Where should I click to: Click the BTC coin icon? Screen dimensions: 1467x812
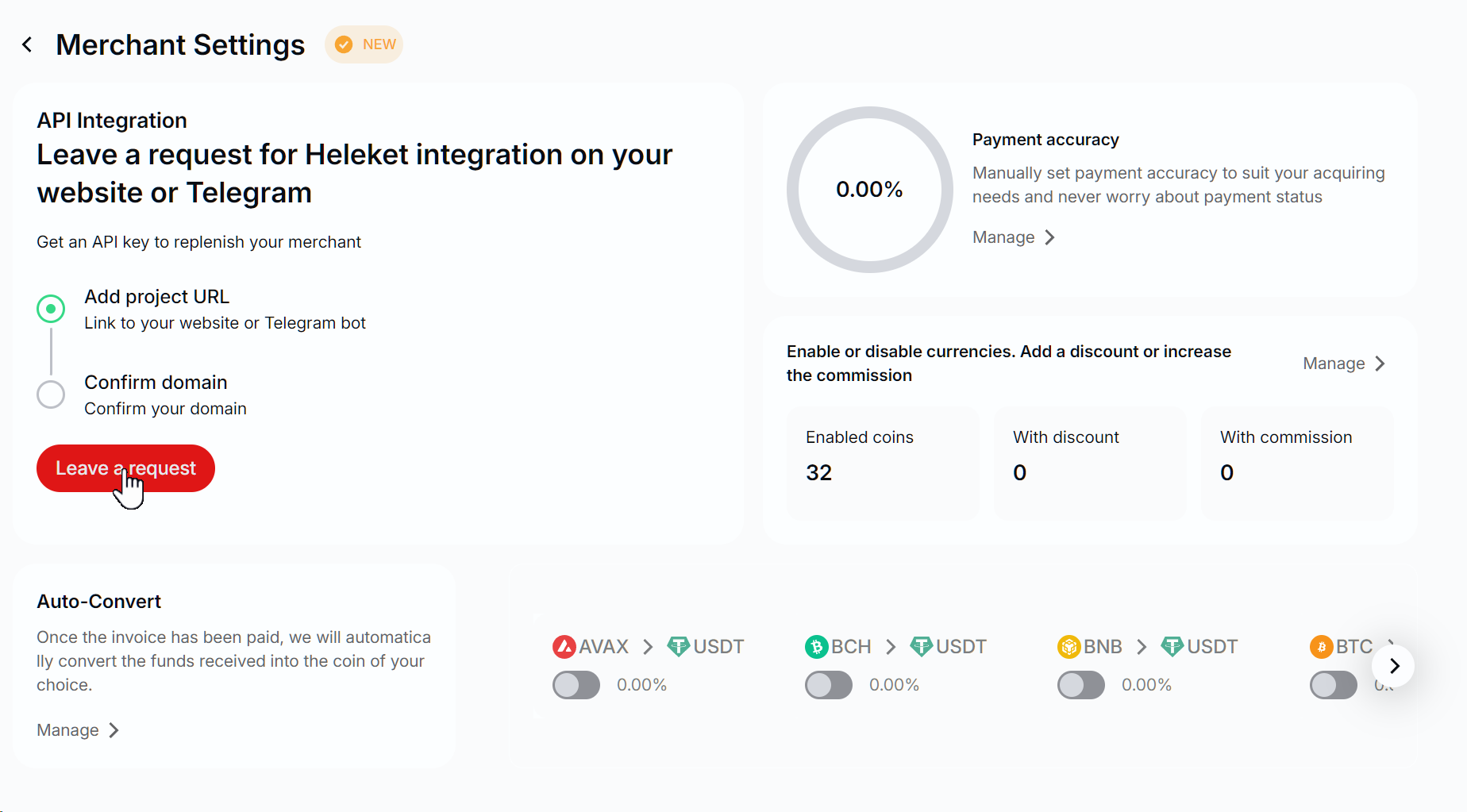pyautogui.click(x=1321, y=647)
